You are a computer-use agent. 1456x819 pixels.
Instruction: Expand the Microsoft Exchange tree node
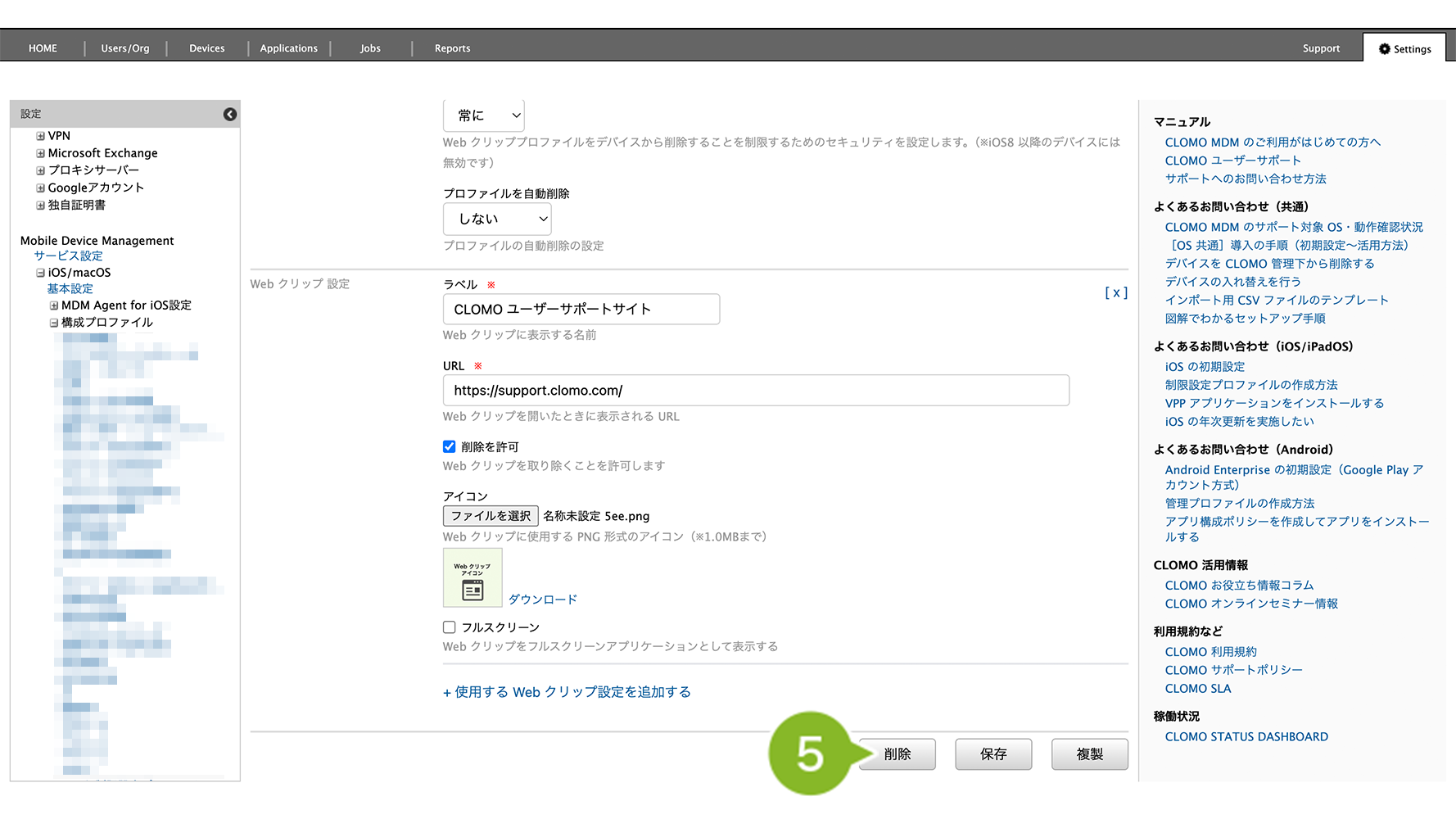(x=40, y=153)
